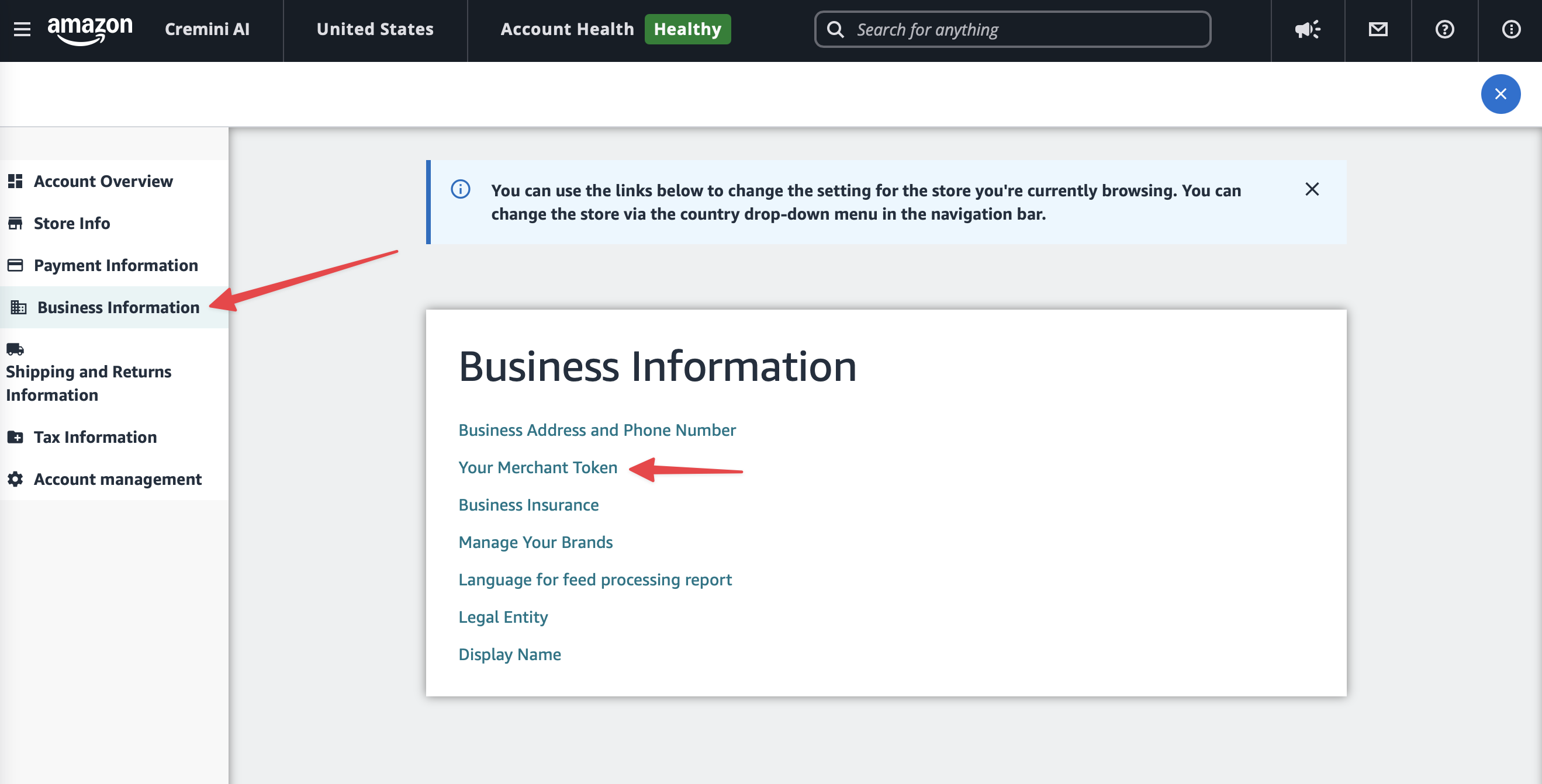Screen dimensions: 1542x784
Task: Click the Shipping and Returns truck icon
Action: coord(15,349)
